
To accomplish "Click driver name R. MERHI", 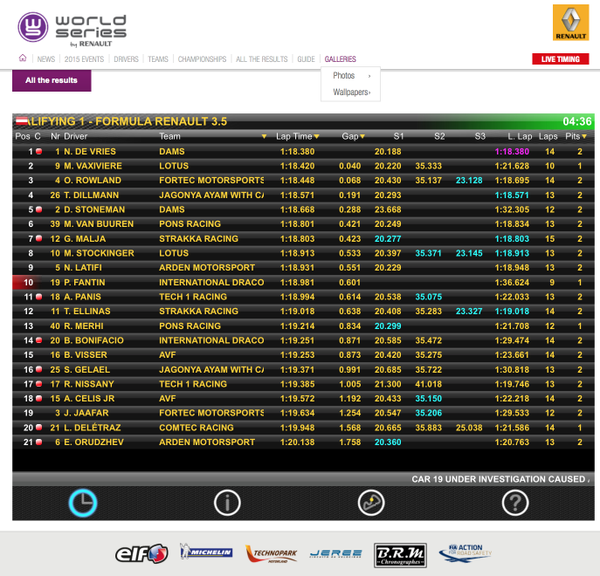I will click(83, 326).
